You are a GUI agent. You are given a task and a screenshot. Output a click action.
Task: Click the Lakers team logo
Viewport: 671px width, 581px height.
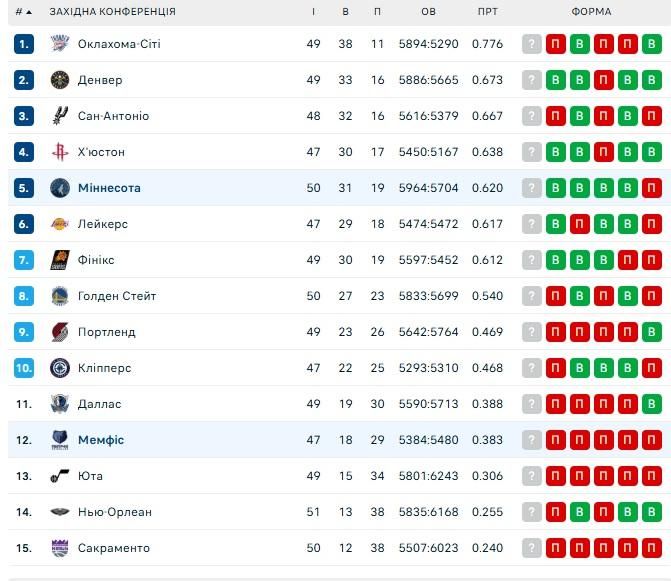point(59,224)
